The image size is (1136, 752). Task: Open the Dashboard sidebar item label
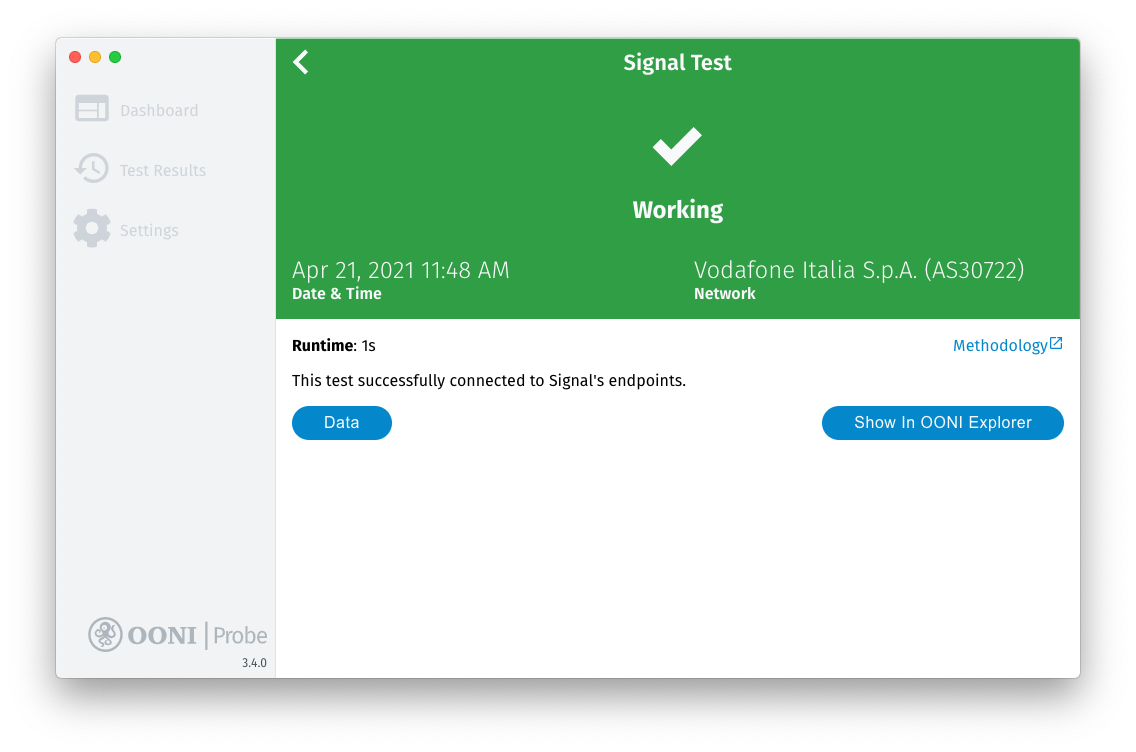pos(159,111)
